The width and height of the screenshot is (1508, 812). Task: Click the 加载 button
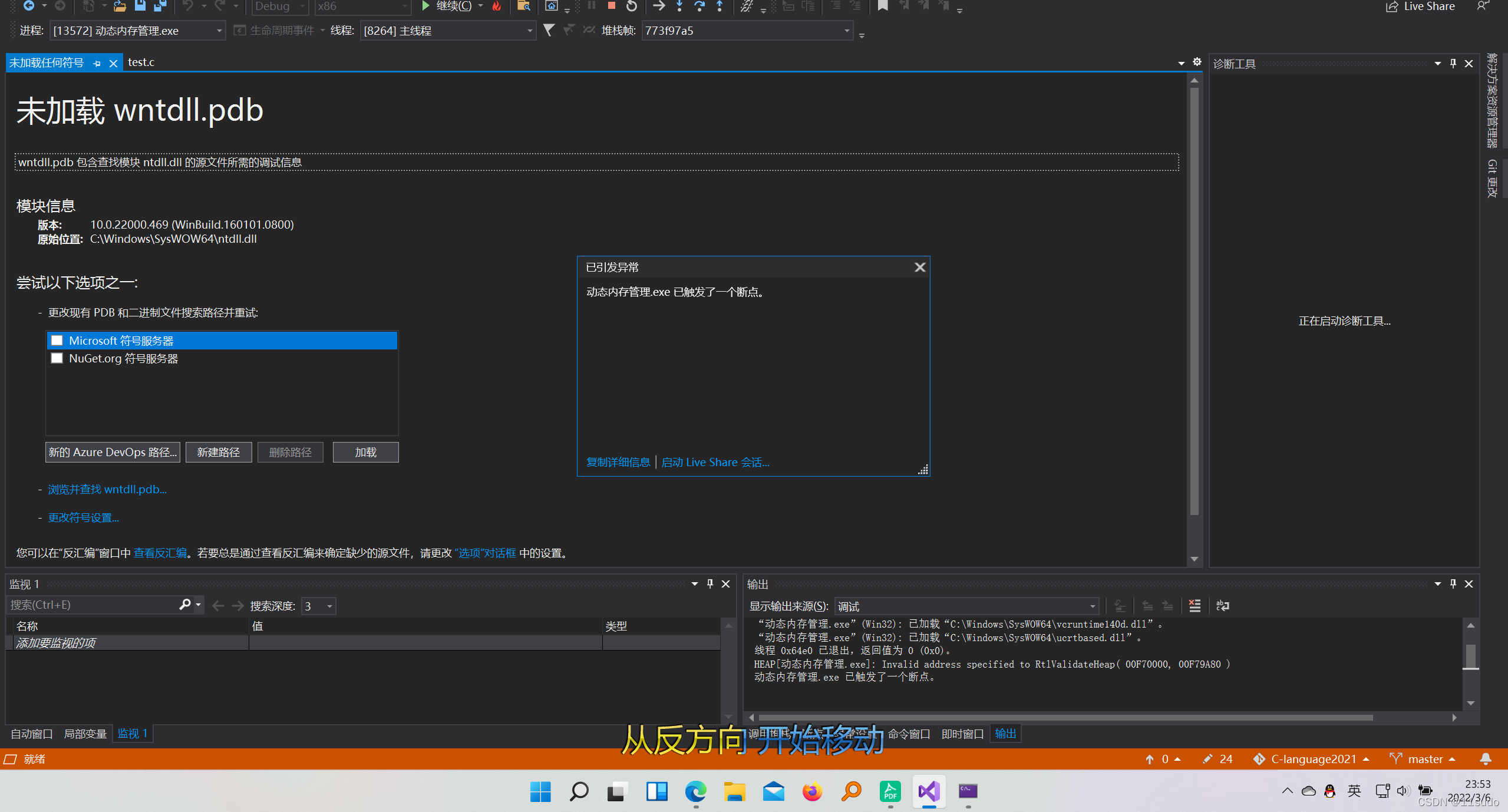coord(365,452)
